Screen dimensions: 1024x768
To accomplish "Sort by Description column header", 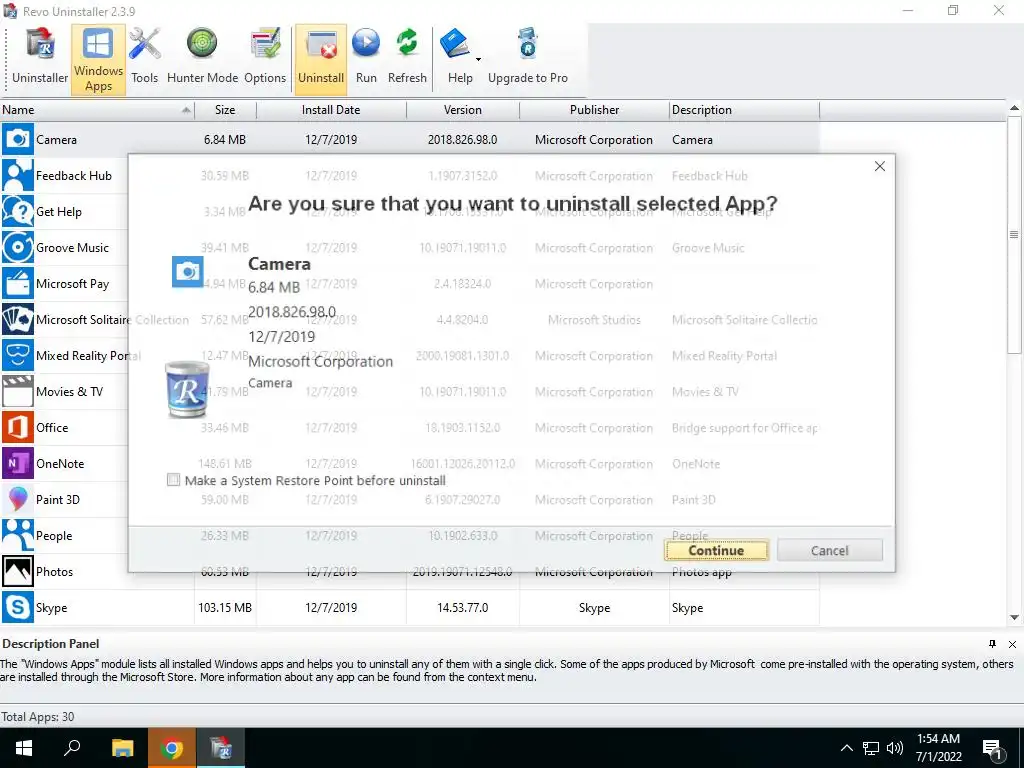I will [x=744, y=110].
